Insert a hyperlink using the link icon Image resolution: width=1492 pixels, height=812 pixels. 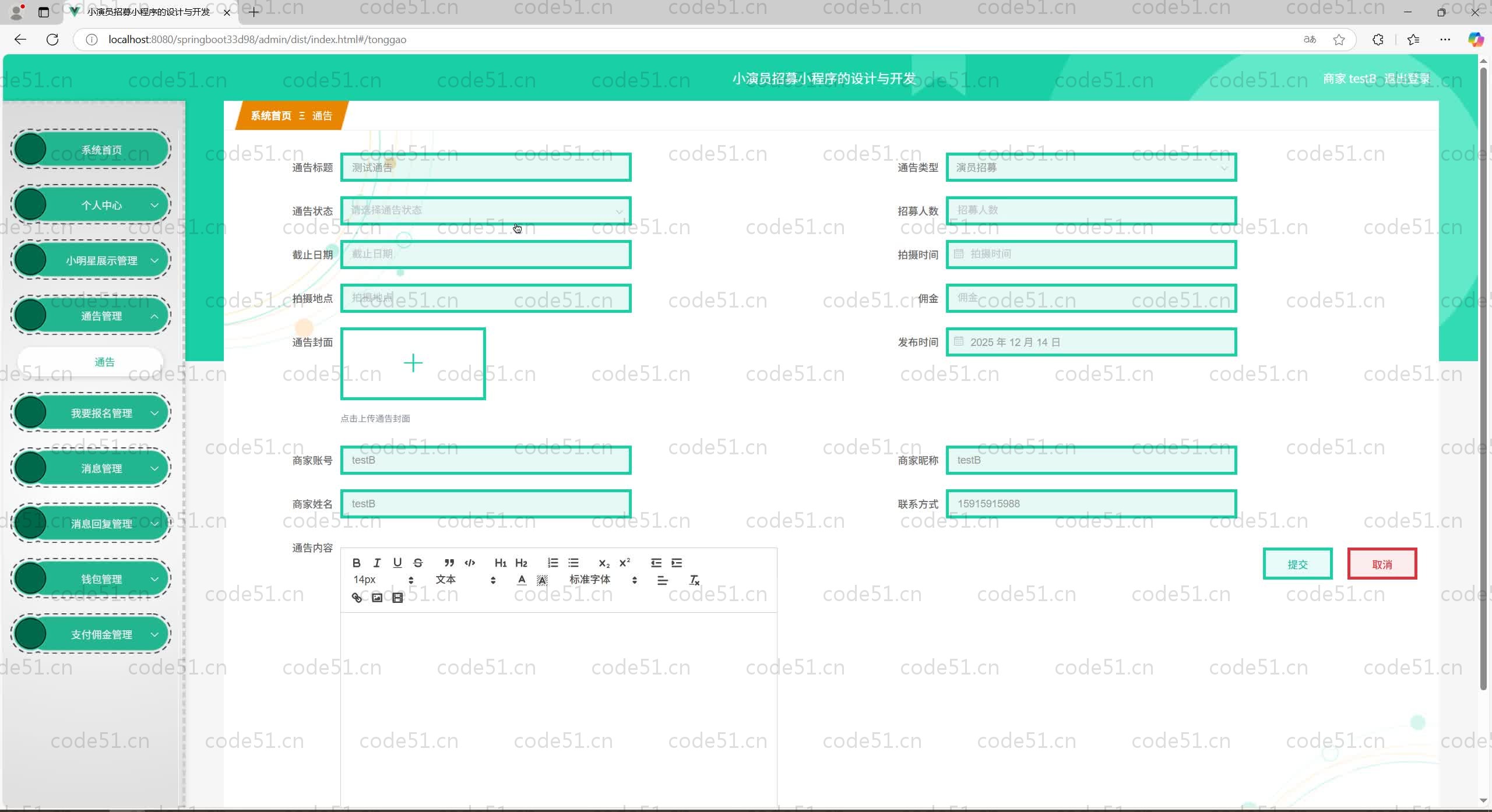357,598
